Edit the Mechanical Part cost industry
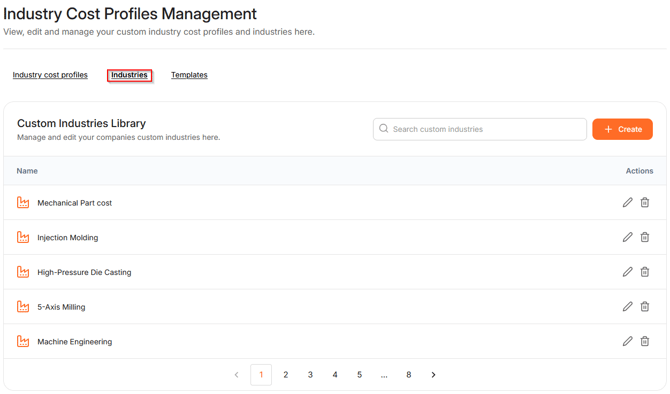 pos(627,203)
